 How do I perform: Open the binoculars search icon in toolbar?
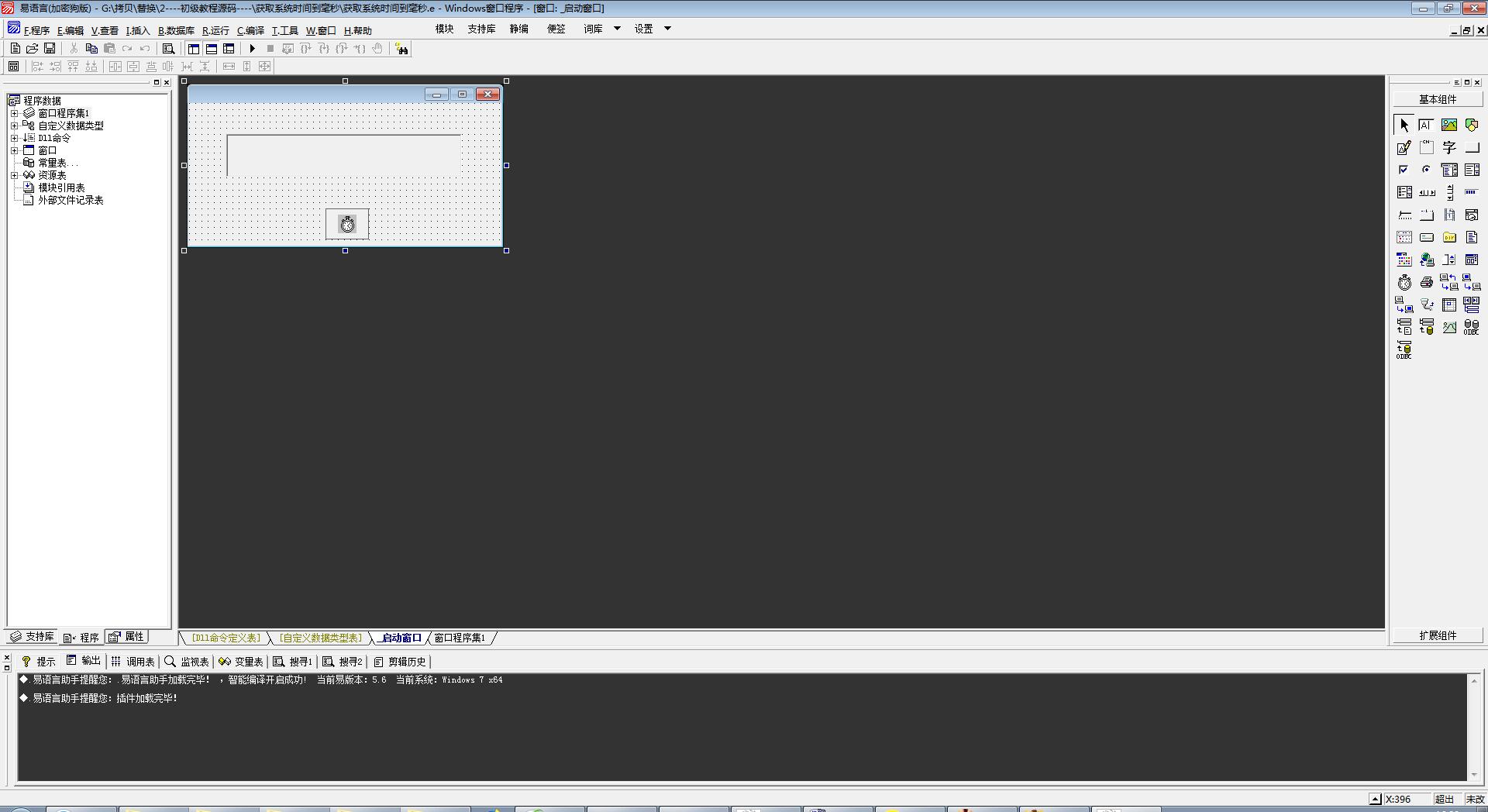click(401, 49)
